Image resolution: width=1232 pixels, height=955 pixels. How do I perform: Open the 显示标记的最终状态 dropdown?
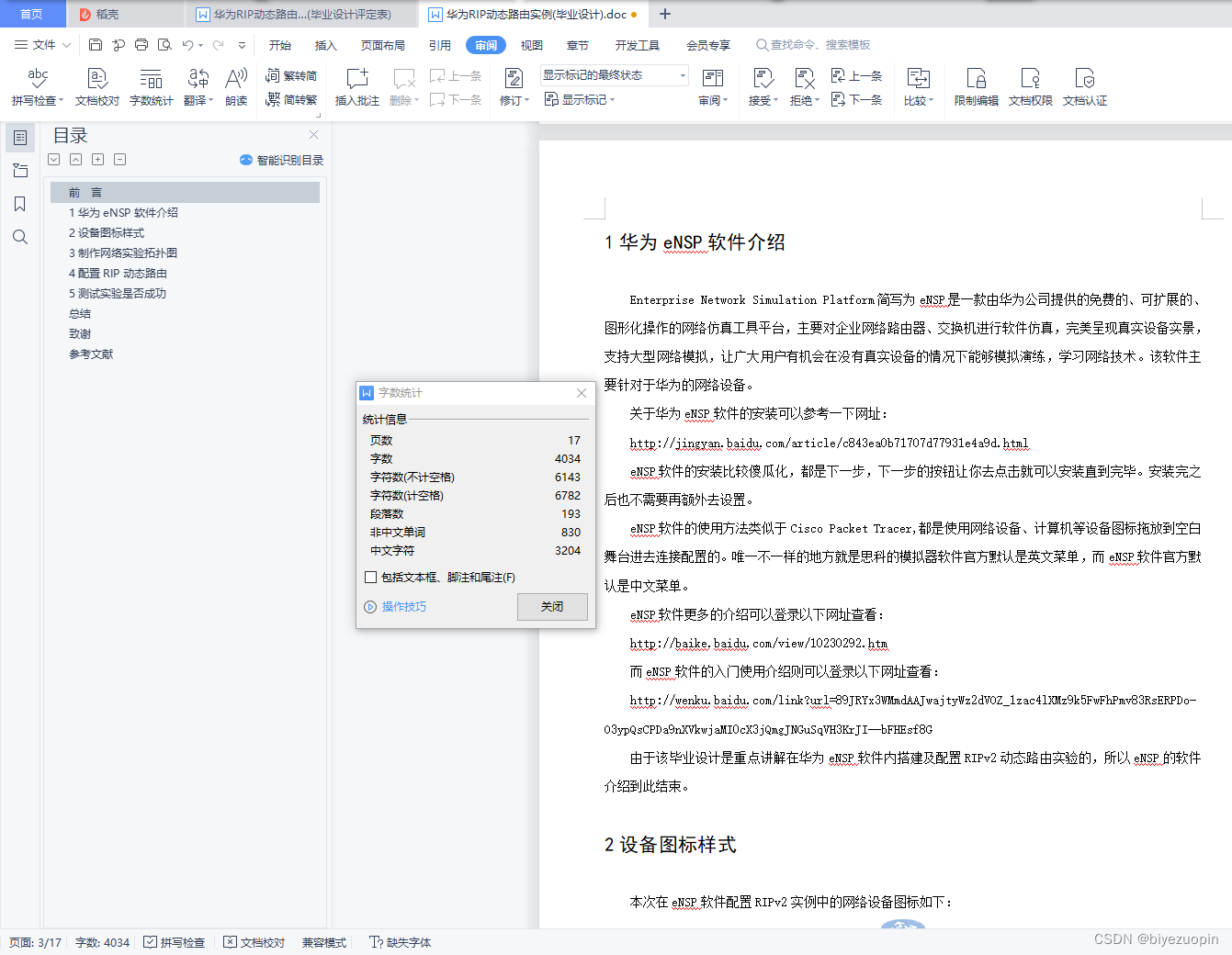pos(614,75)
